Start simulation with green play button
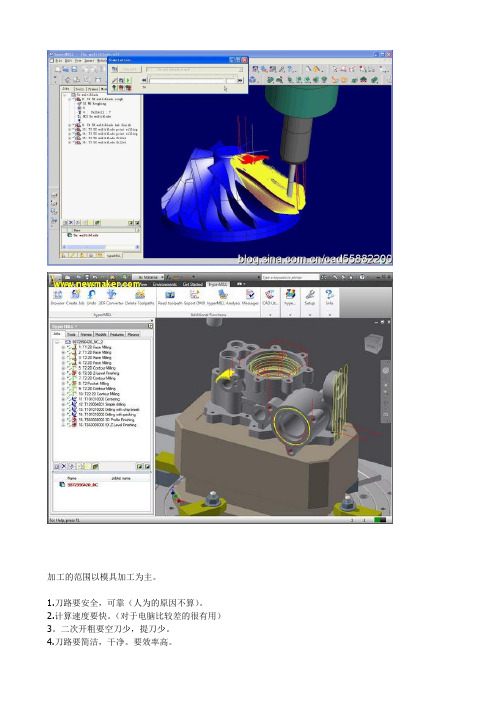This screenshot has width=496, height=702. tap(128, 81)
